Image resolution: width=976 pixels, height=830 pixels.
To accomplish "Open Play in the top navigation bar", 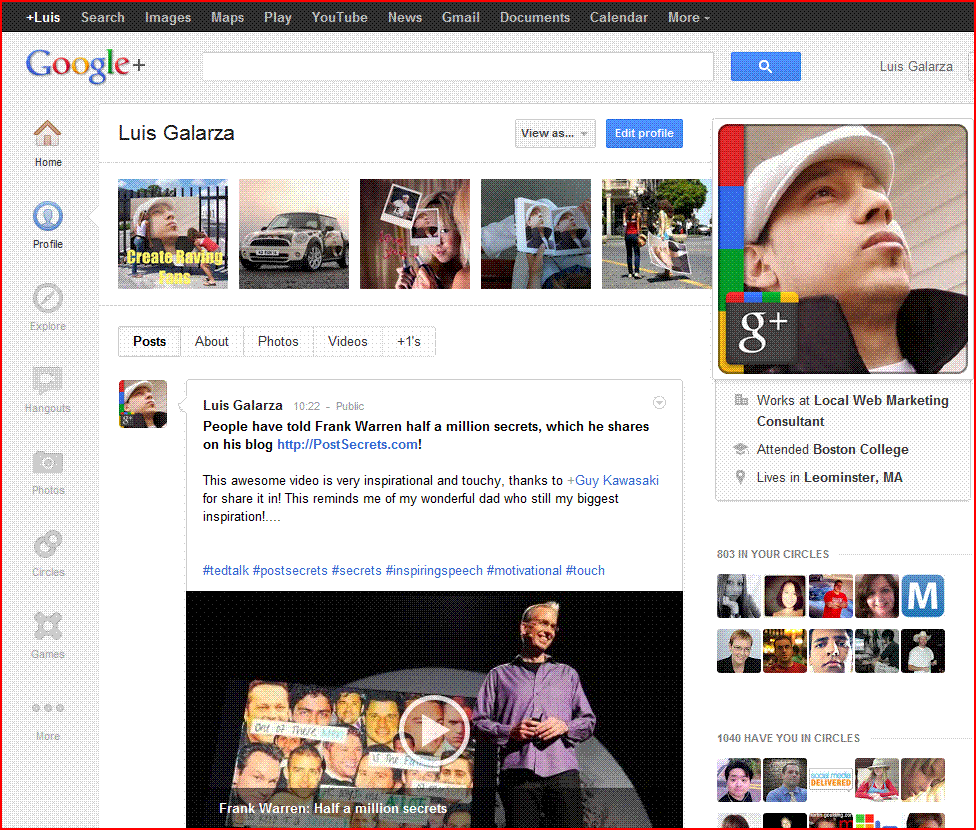I will tap(278, 17).
